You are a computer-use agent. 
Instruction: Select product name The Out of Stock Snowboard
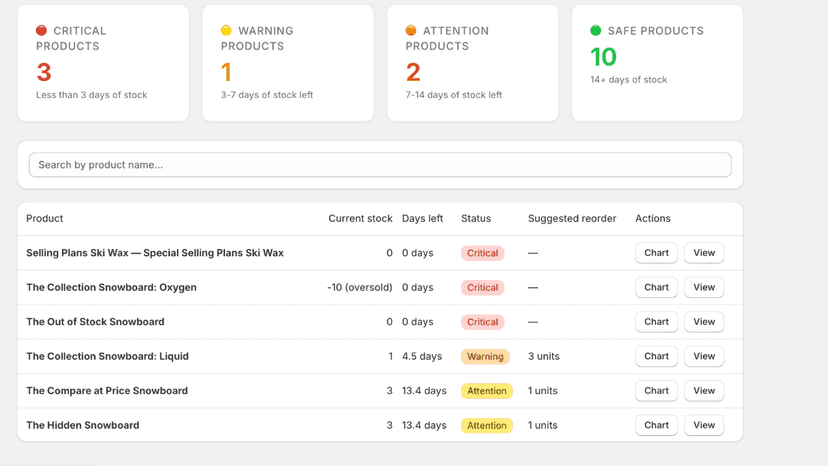pos(95,322)
